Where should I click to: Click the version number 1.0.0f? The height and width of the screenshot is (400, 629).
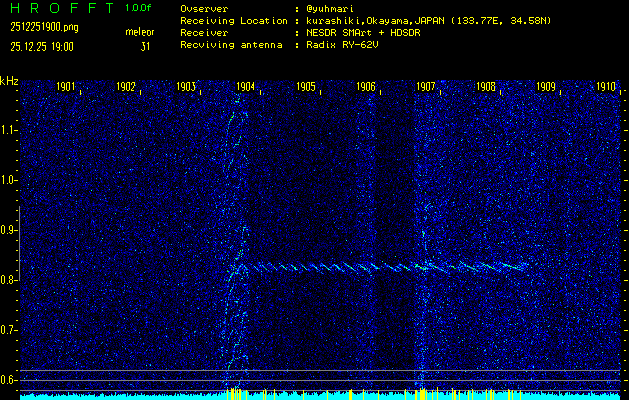pos(138,8)
